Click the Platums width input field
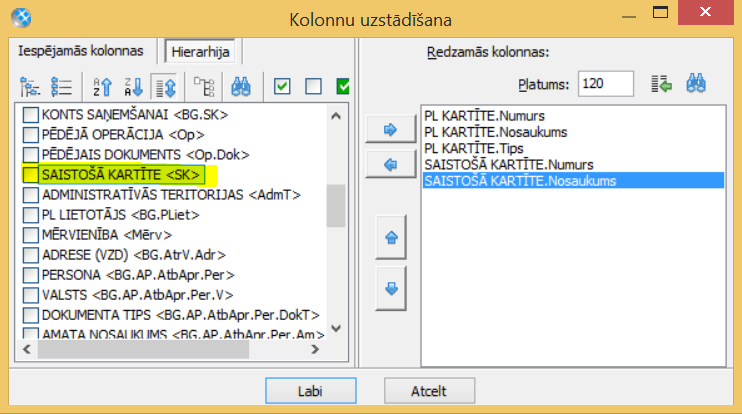 (x=606, y=84)
